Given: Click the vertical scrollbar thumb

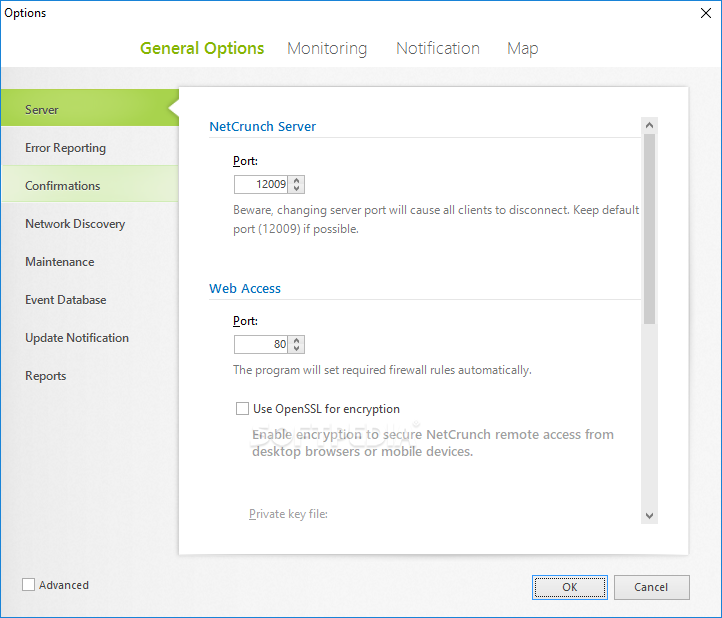Looking at the screenshot, I should tap(649, 229).
